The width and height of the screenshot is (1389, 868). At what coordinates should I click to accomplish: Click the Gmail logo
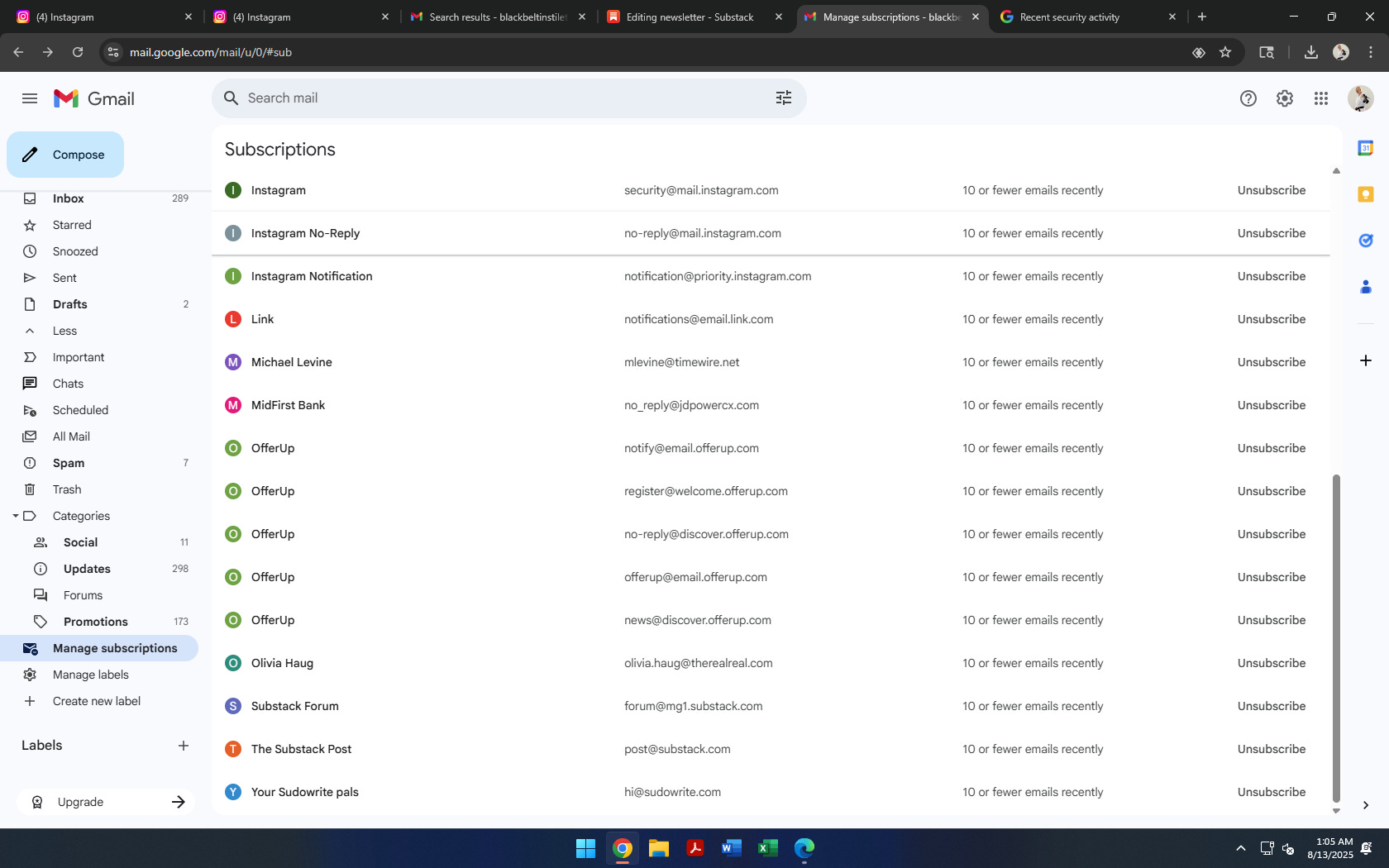tap(93, 98)
